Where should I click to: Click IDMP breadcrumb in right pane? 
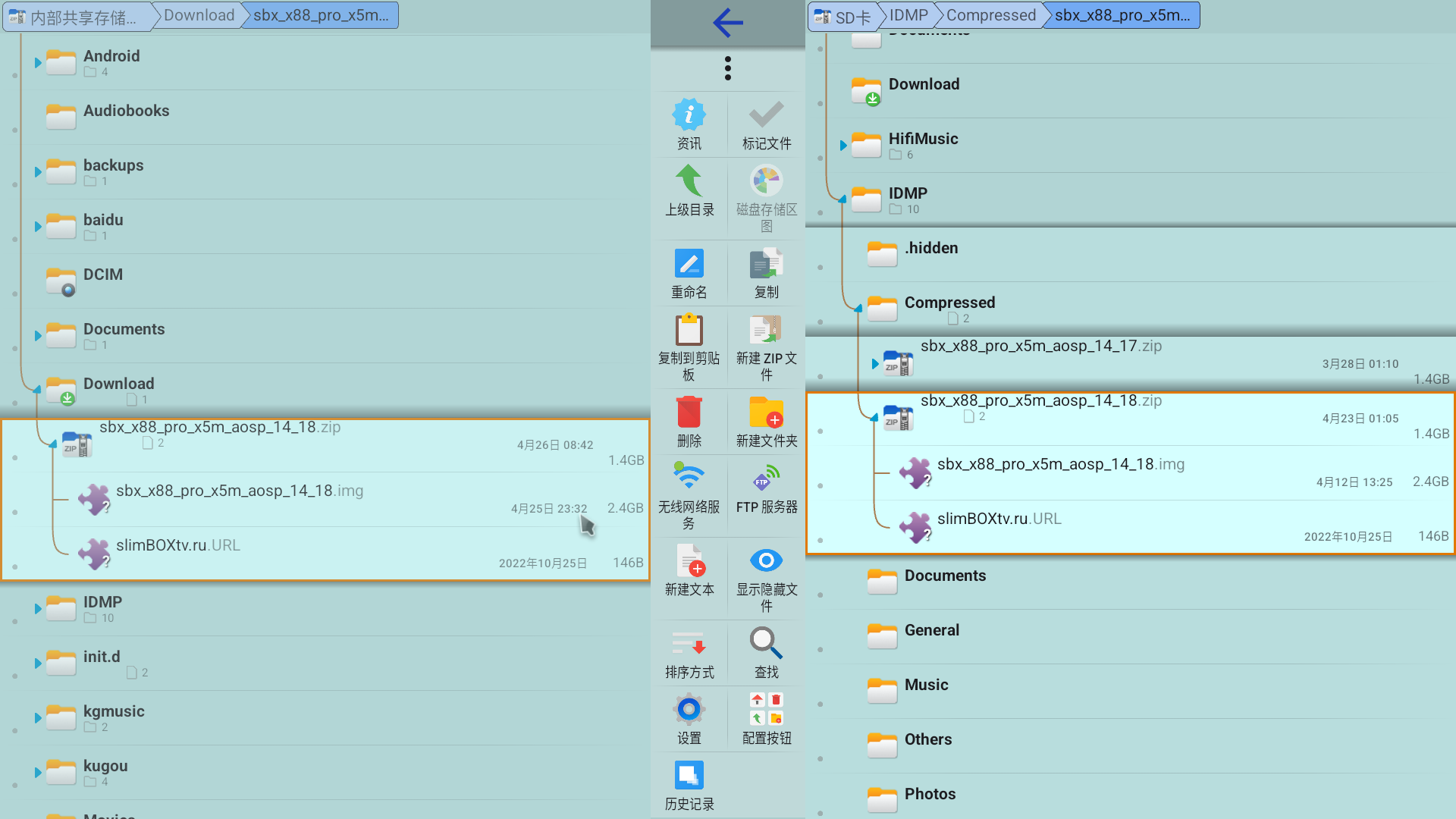(908, 16)
